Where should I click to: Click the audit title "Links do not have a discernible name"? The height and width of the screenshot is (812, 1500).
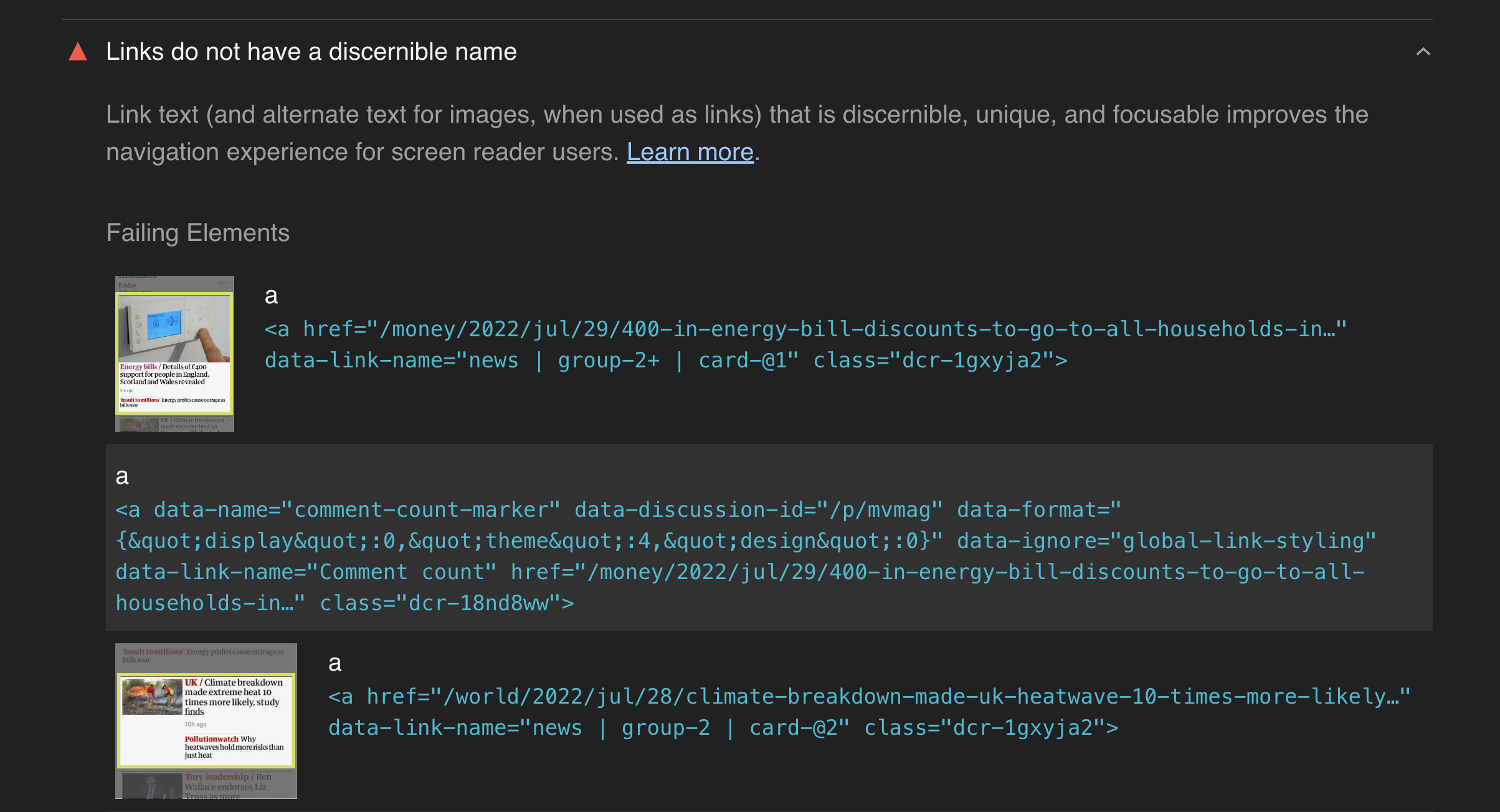(311, 52)
